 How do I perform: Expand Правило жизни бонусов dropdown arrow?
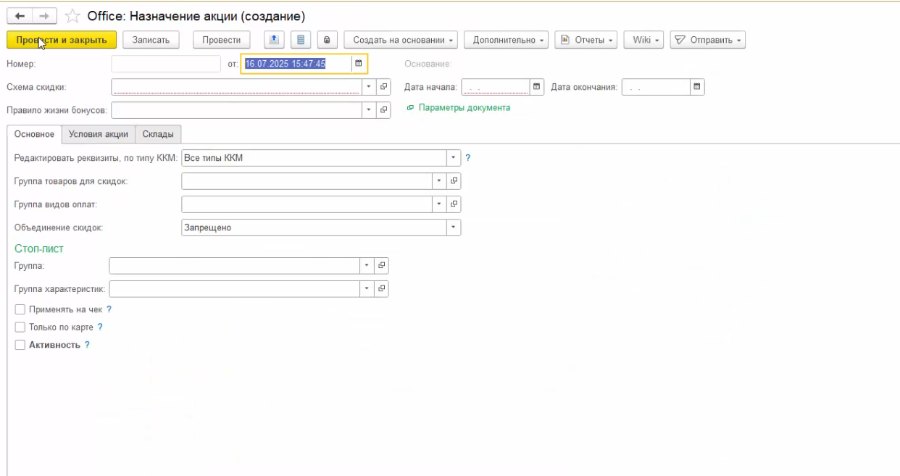click(x=368, y=110)
